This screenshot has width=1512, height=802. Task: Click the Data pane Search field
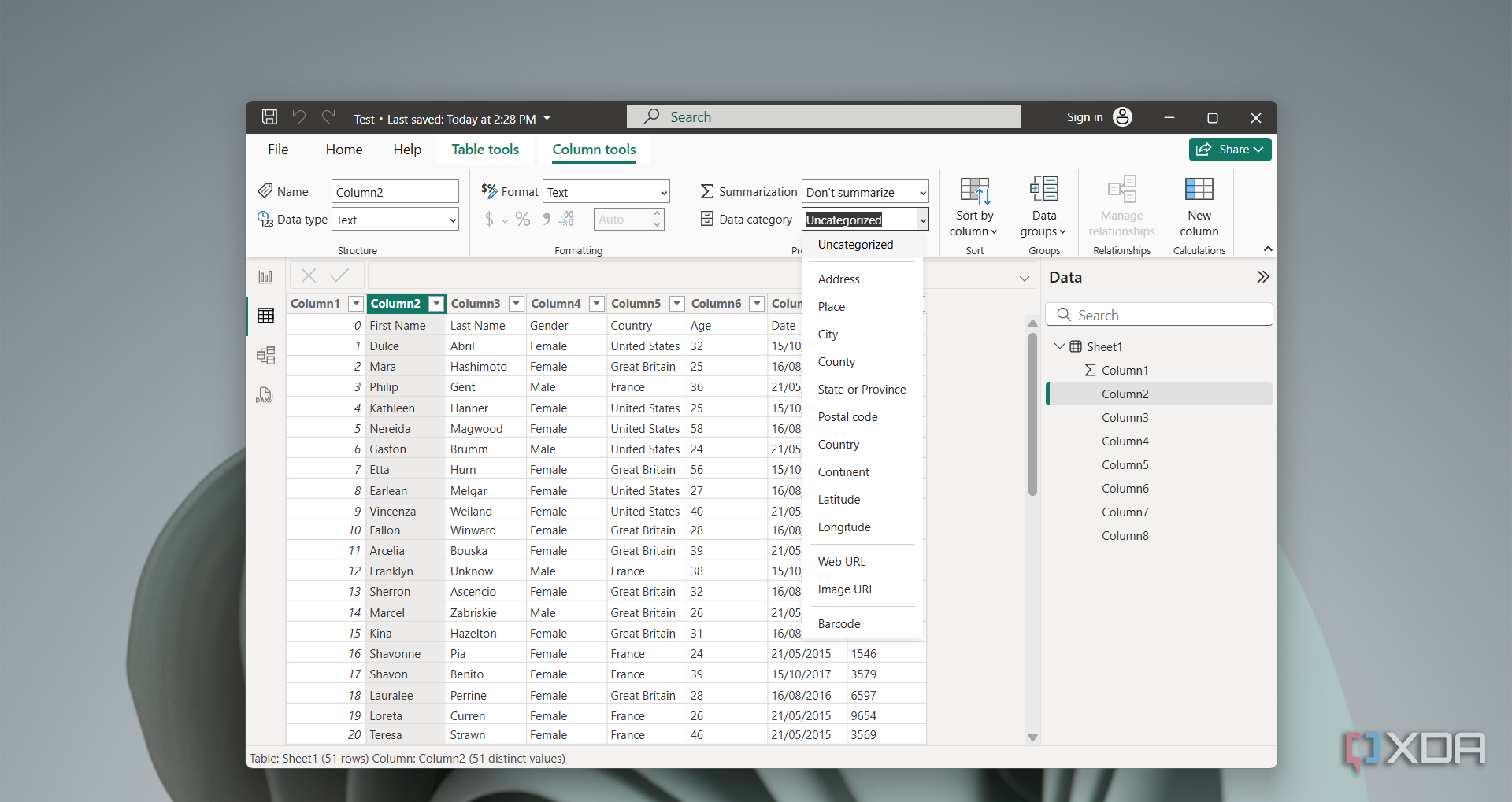point(1159,315)
